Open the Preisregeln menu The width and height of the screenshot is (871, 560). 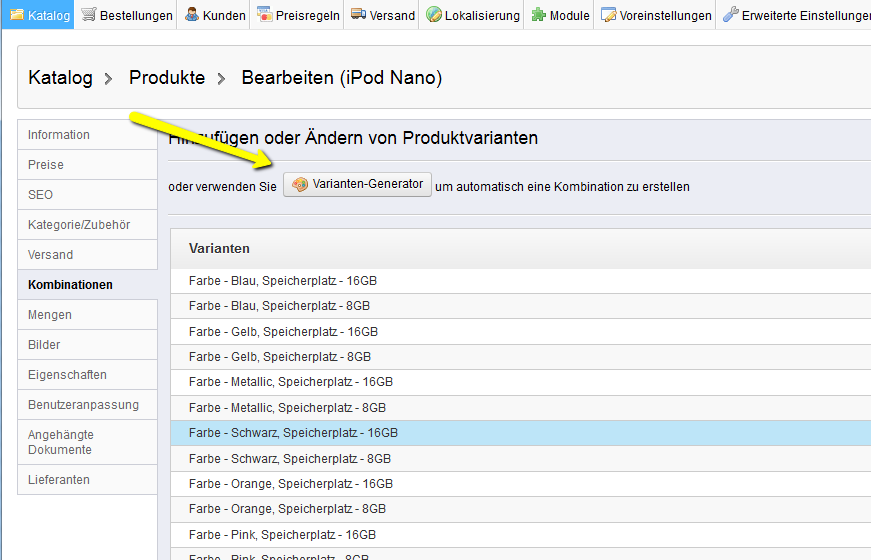tap(298, 14)
